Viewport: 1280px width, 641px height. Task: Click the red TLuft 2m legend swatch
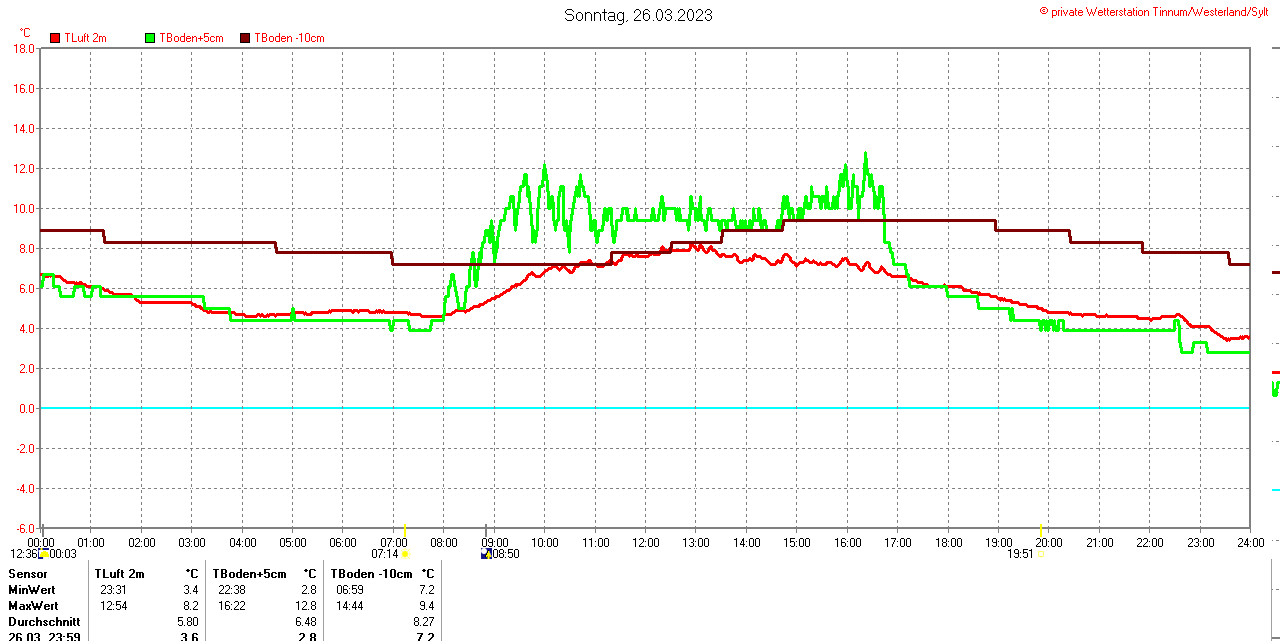point(55,38)
